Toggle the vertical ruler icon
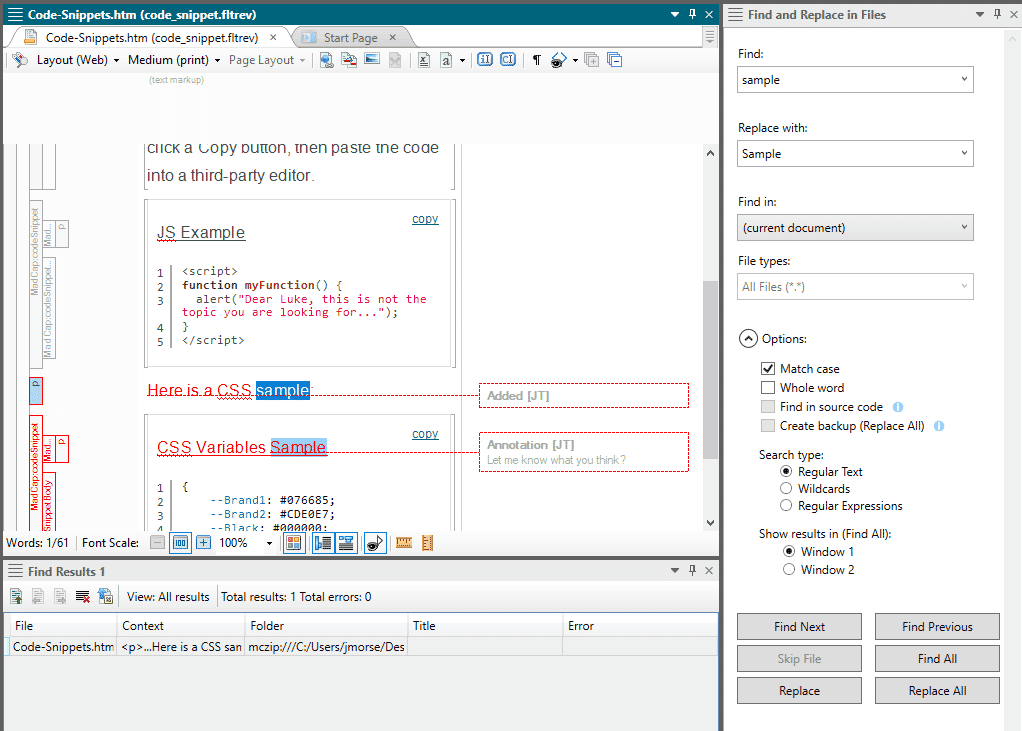The image size is (1022, 731). pyautogui.click(x=428, y=543)
